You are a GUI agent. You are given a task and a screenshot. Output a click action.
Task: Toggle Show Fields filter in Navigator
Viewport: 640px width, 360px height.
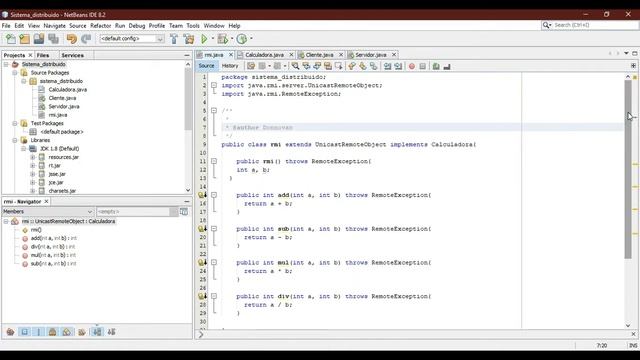click(24, 332)
